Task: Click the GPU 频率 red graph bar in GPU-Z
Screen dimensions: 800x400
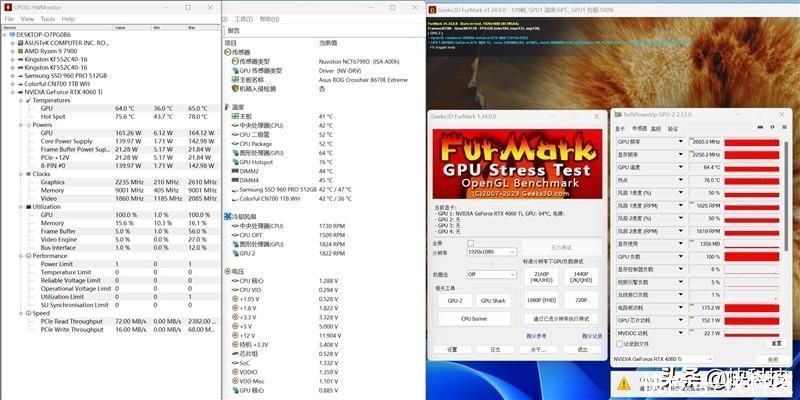Action: 752,142
